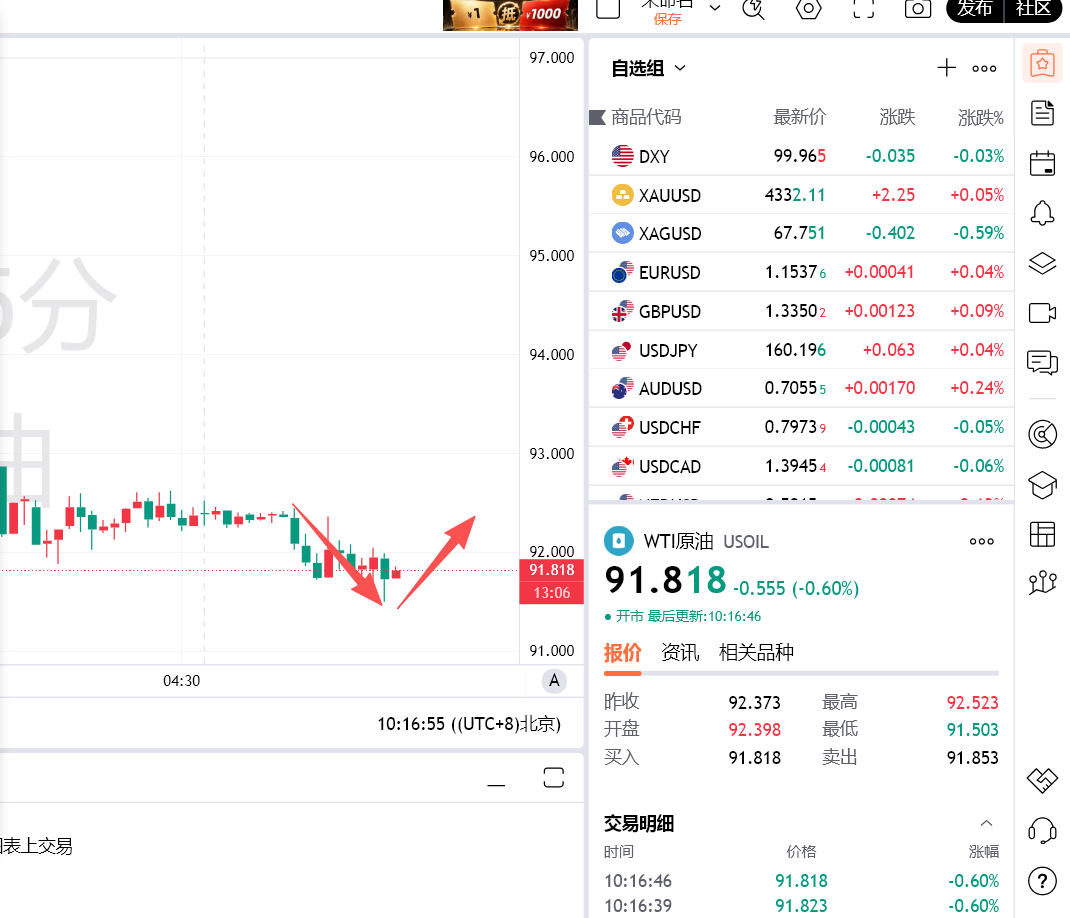Open the help question mark icon

point(1042,881)
